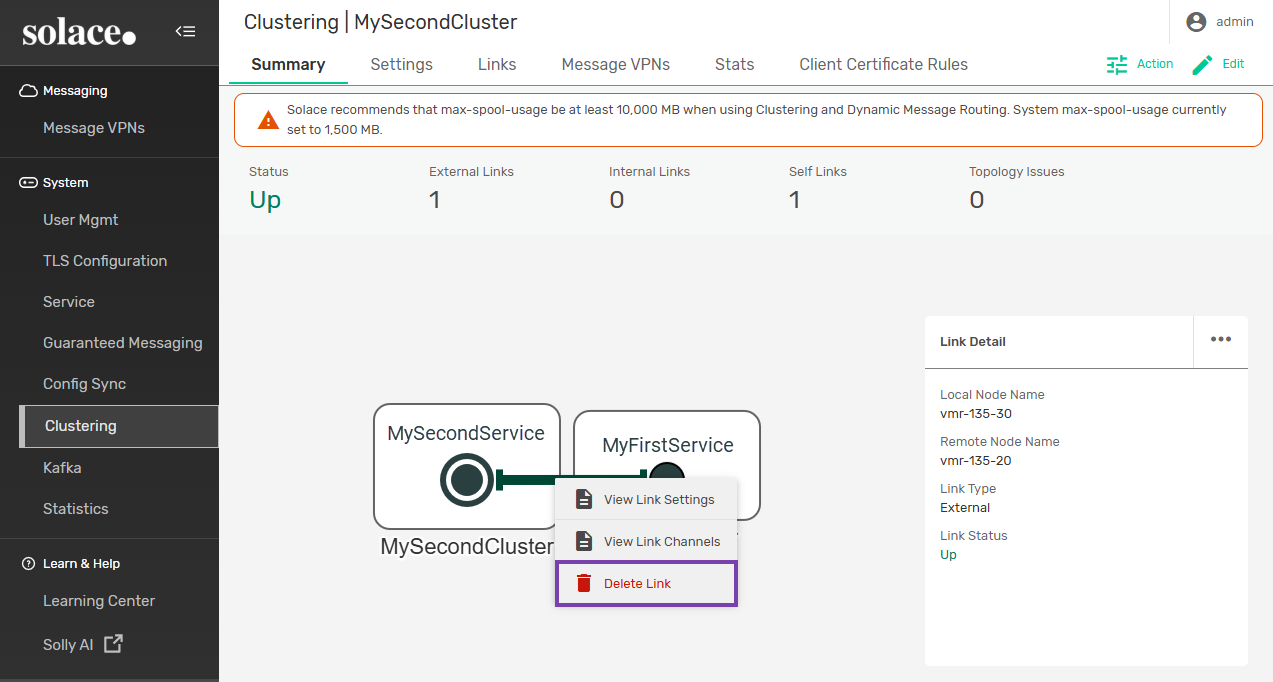
Task: Open the Action menu icon
Action: (x=1117, y=64)
